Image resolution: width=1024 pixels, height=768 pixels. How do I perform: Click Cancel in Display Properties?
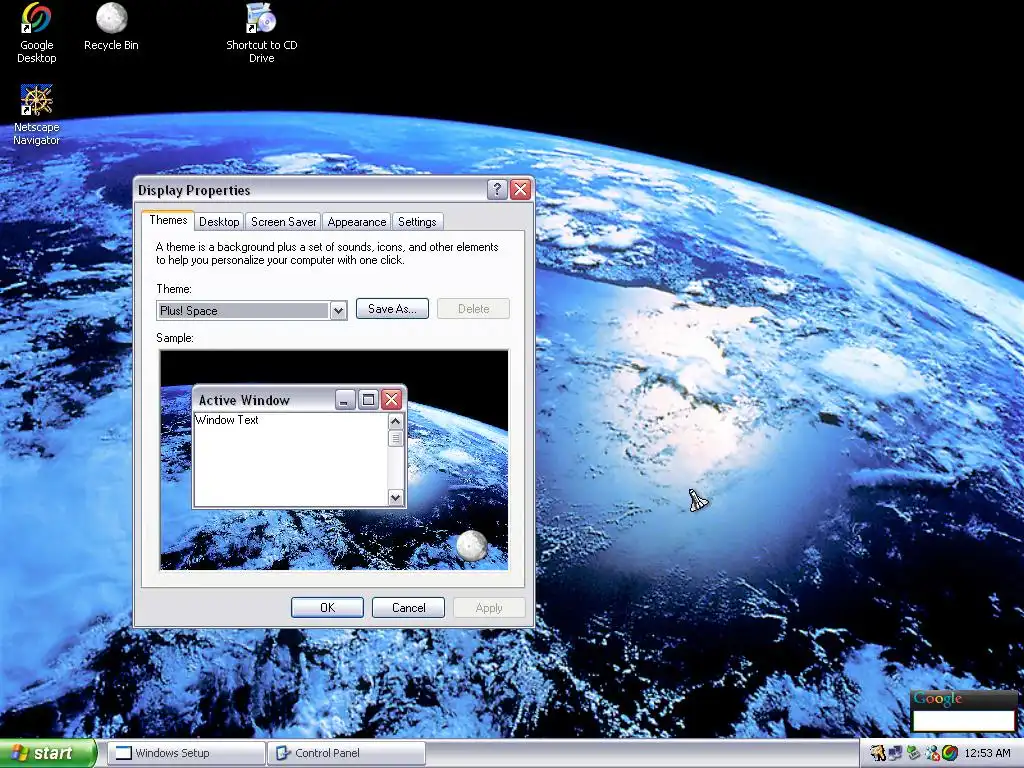click(x=408, y=607)
